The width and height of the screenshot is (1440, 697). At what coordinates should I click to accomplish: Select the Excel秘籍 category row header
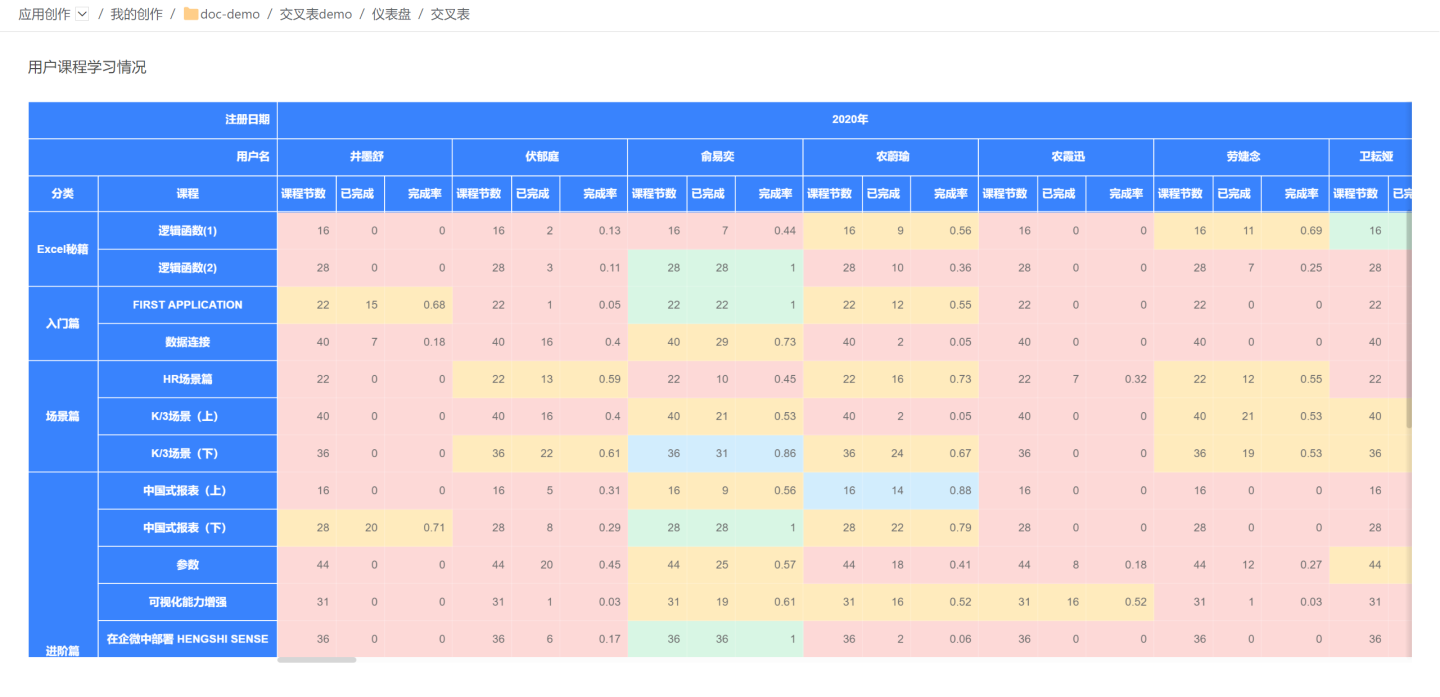point(63,249)
